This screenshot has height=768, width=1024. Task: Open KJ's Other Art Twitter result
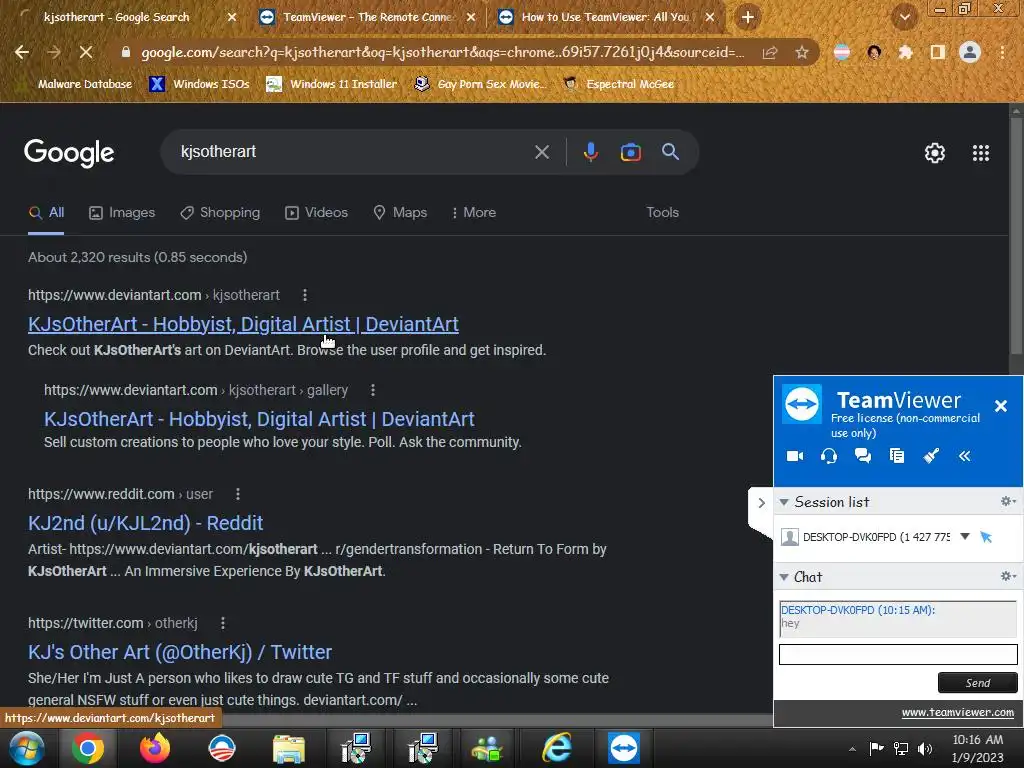pos(180,652)
